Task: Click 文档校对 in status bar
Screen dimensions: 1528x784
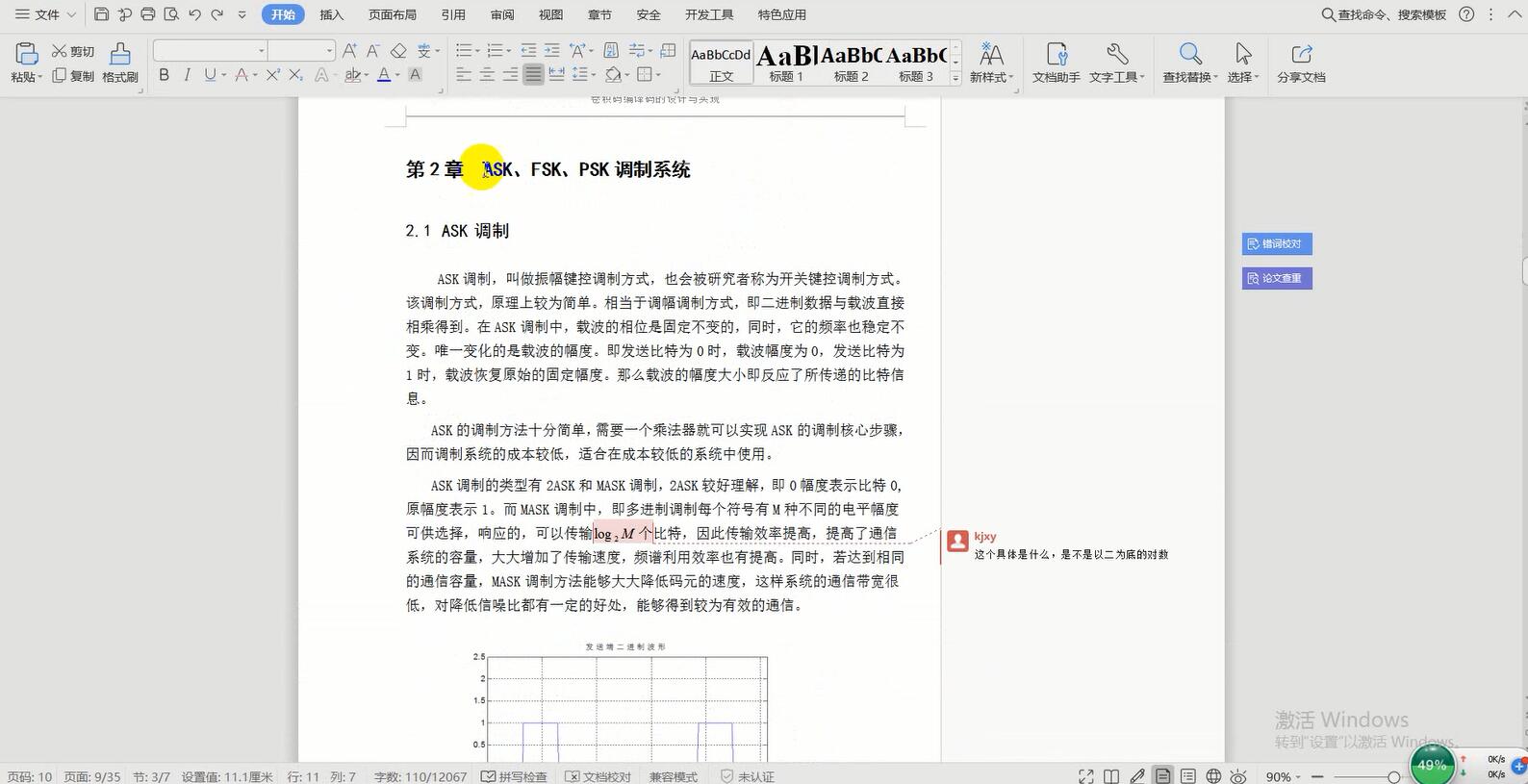Action: click(x=598, y=776)
